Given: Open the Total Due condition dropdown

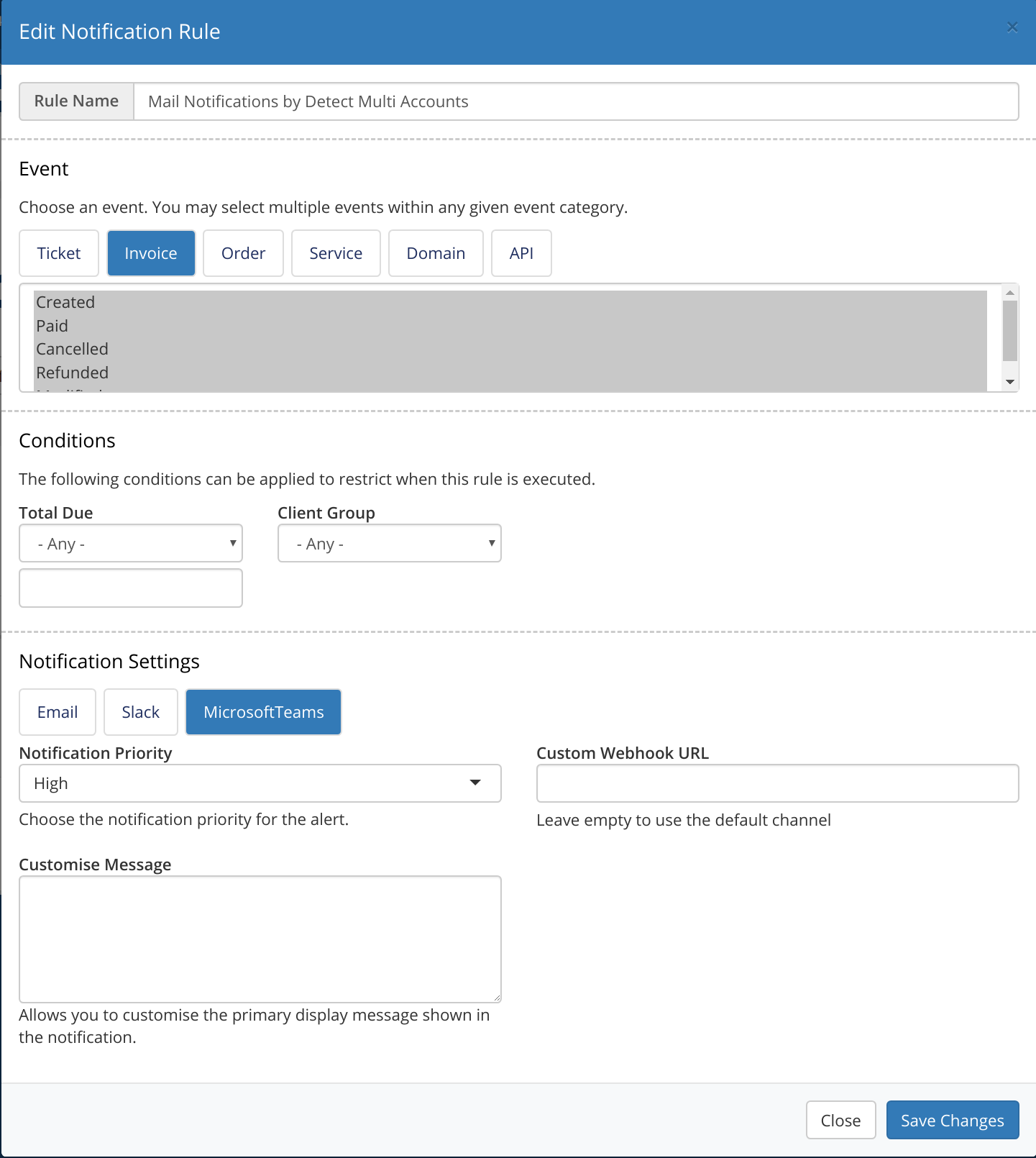Looking at the screenshot, I should click(x=131, y=543).
